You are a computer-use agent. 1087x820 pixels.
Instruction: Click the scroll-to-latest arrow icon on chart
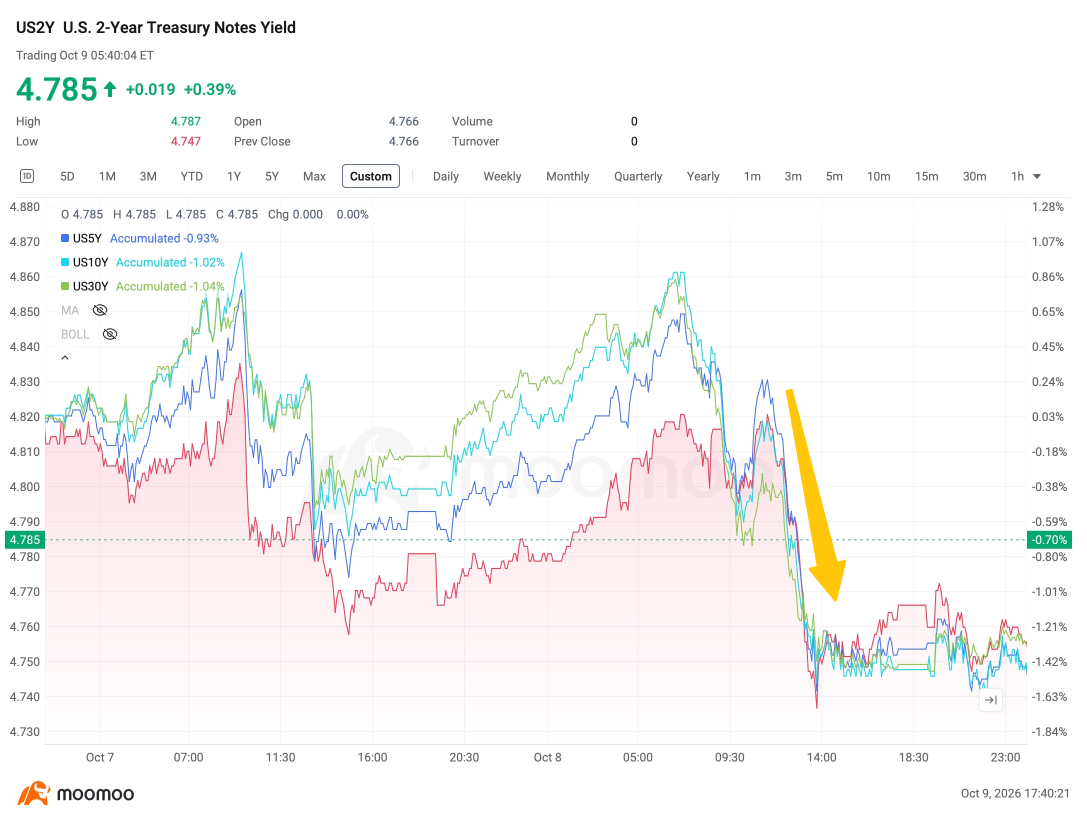click(x=991, y=700)
